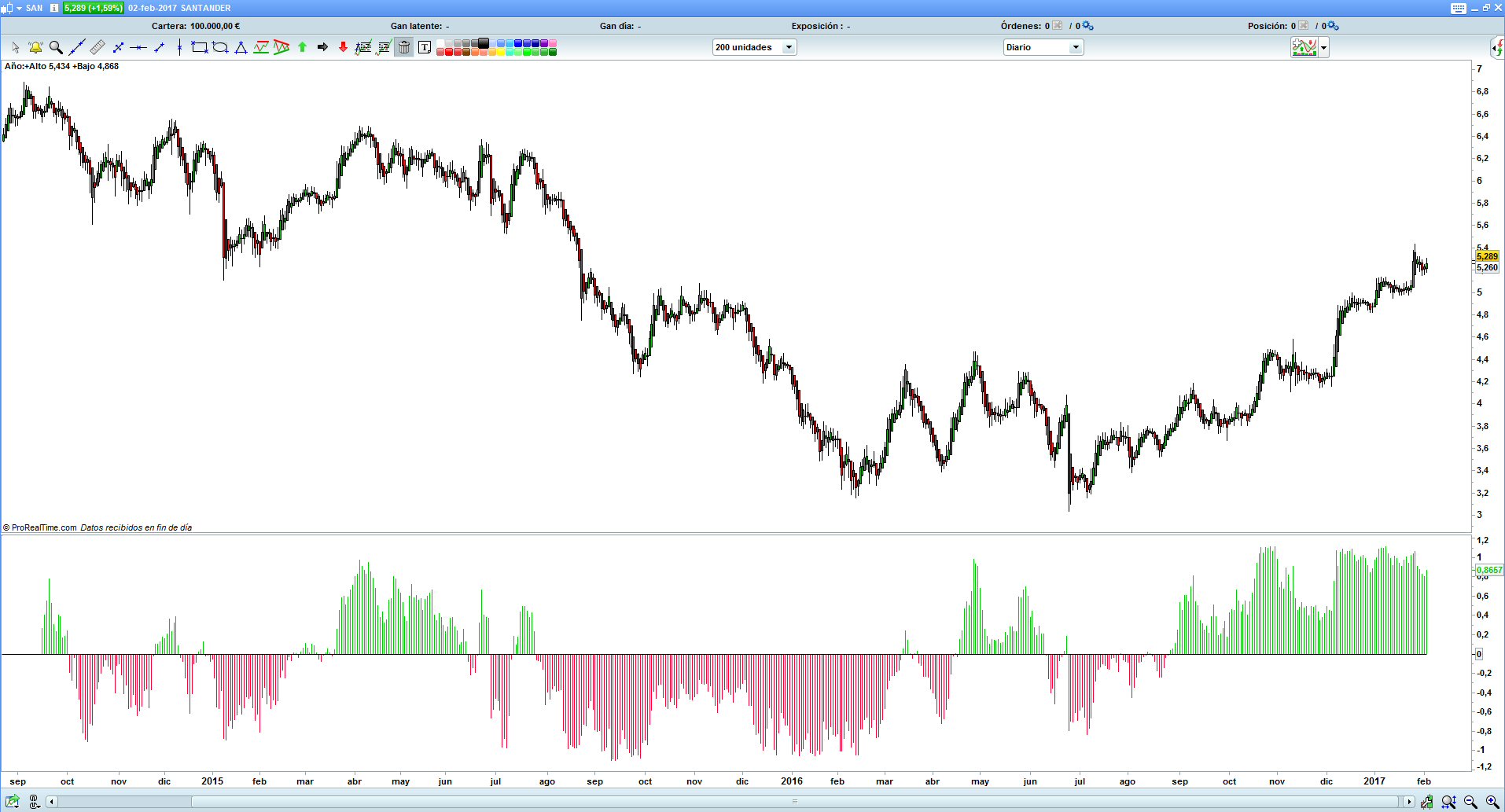
Task: Click the 0,8657 indicator value label
Action: point(1489,570)
